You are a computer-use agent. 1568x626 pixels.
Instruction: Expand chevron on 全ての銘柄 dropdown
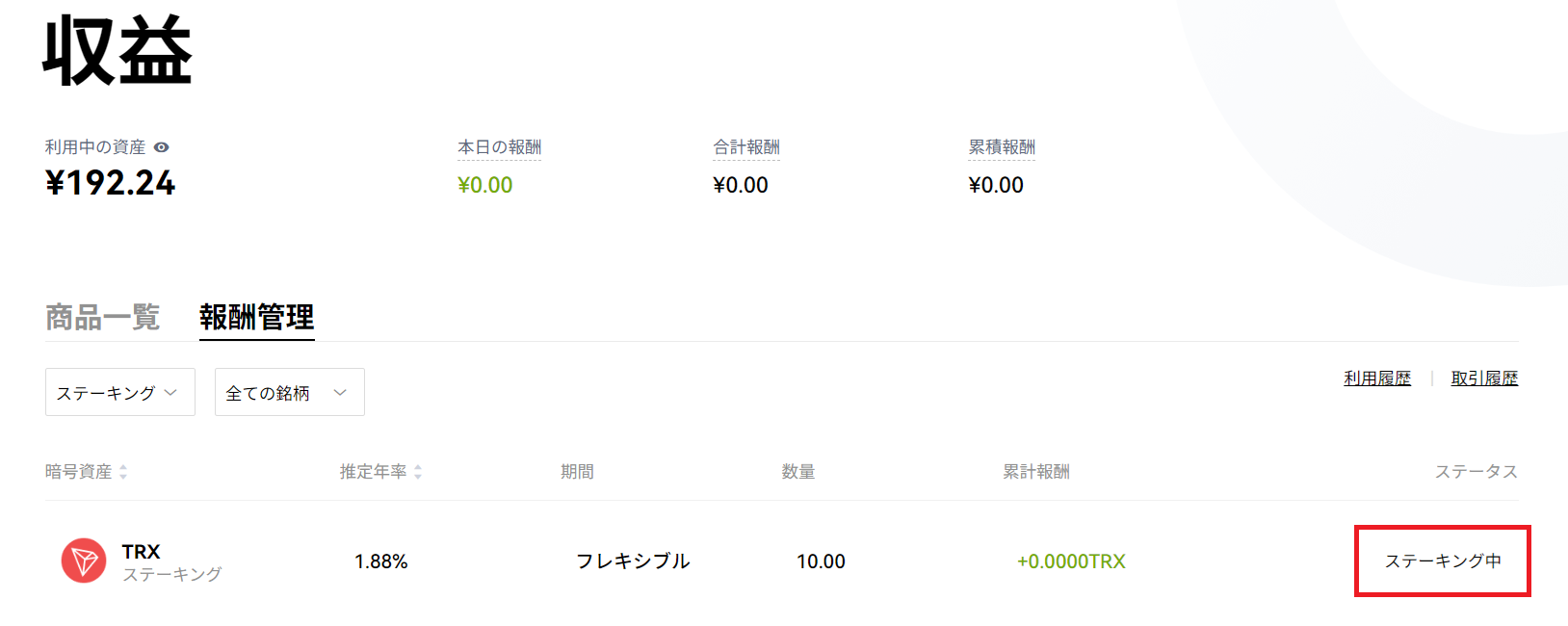340,392
